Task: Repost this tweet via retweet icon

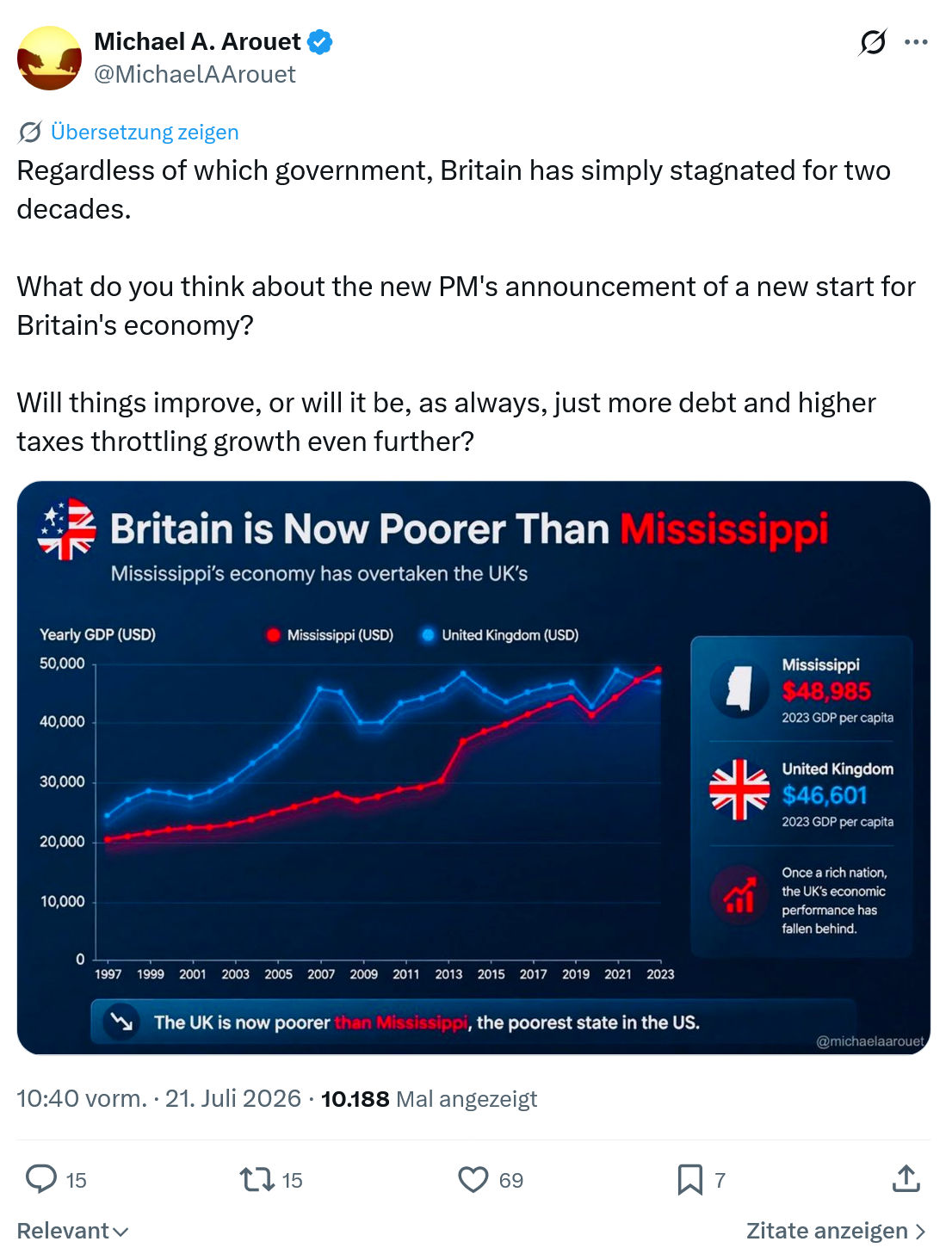Action: pyautogui.click(x=256, y=1178)
